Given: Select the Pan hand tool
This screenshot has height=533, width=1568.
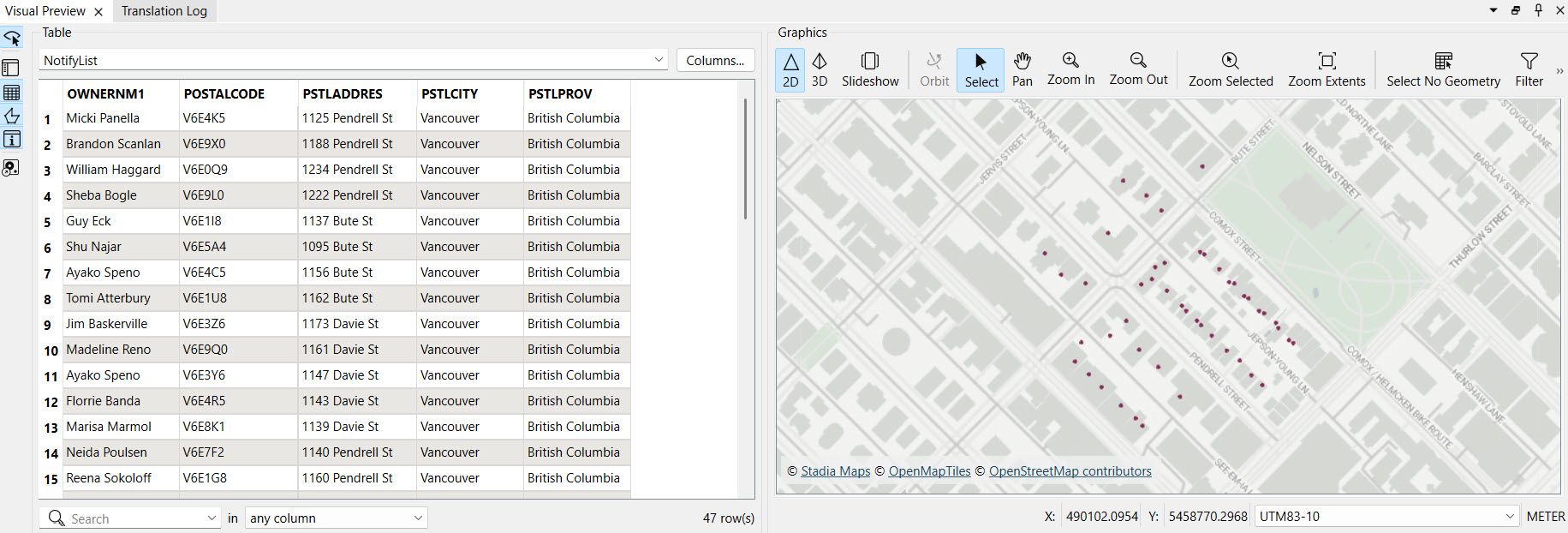Looking at the screenshot, I should click(1022, 69).
